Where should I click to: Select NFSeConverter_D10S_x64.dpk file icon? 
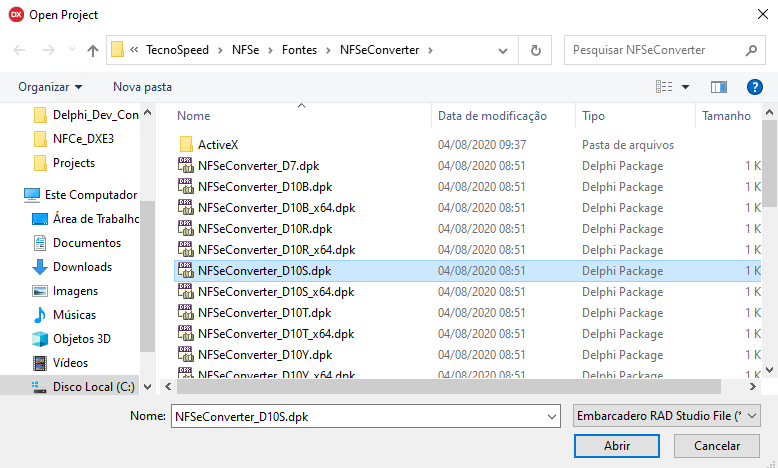186,291
